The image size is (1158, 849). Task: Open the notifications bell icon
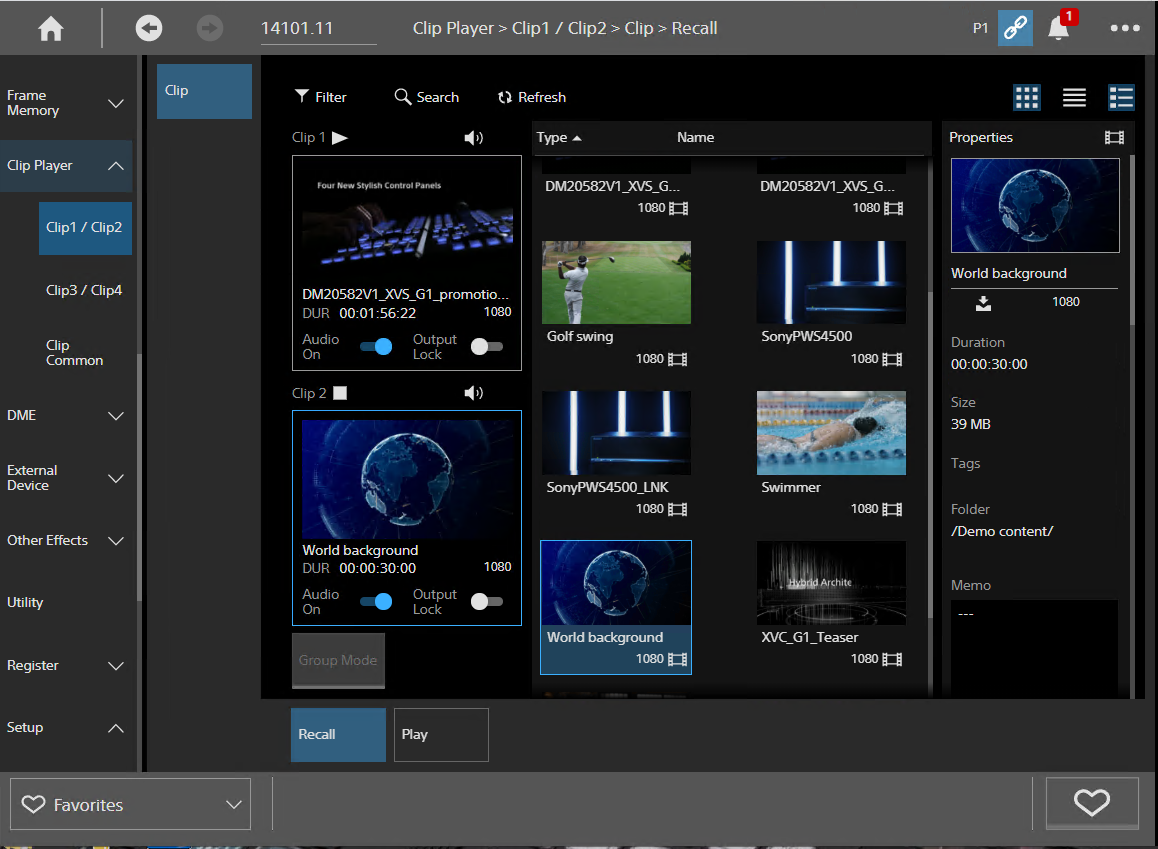(x=1059, y=28)
